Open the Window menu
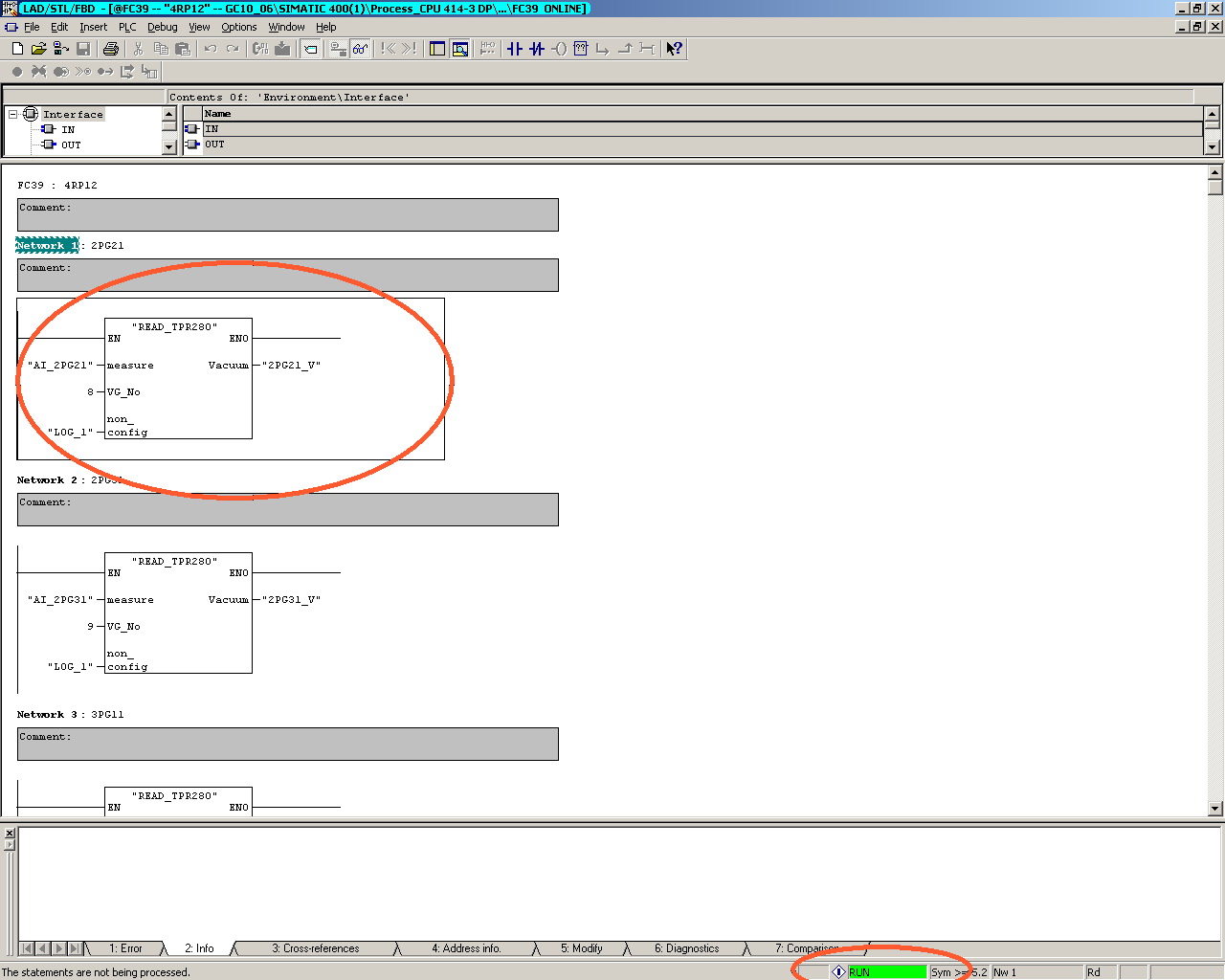 click(x=286, y=27)
